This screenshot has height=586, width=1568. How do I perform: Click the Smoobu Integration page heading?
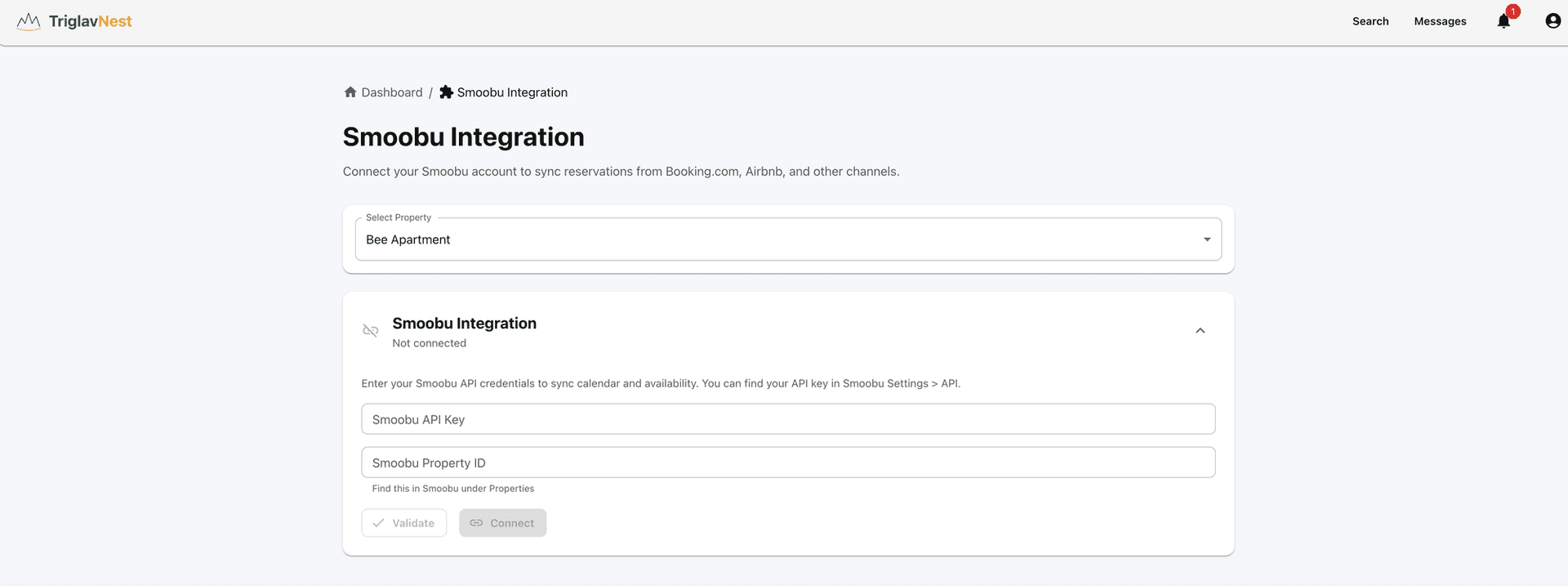point(463,137)
